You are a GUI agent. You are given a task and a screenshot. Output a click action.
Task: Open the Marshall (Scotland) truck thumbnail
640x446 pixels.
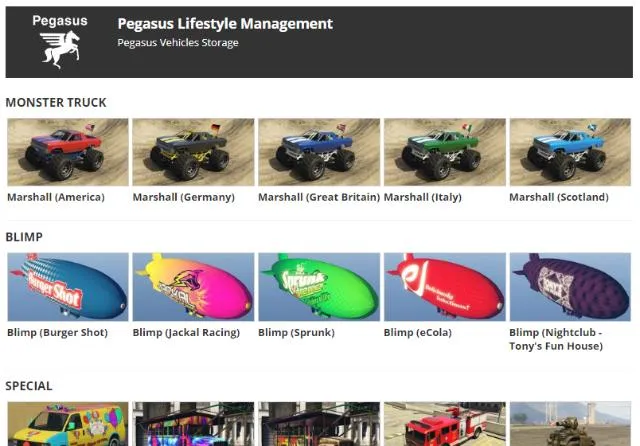coord(570,152)
